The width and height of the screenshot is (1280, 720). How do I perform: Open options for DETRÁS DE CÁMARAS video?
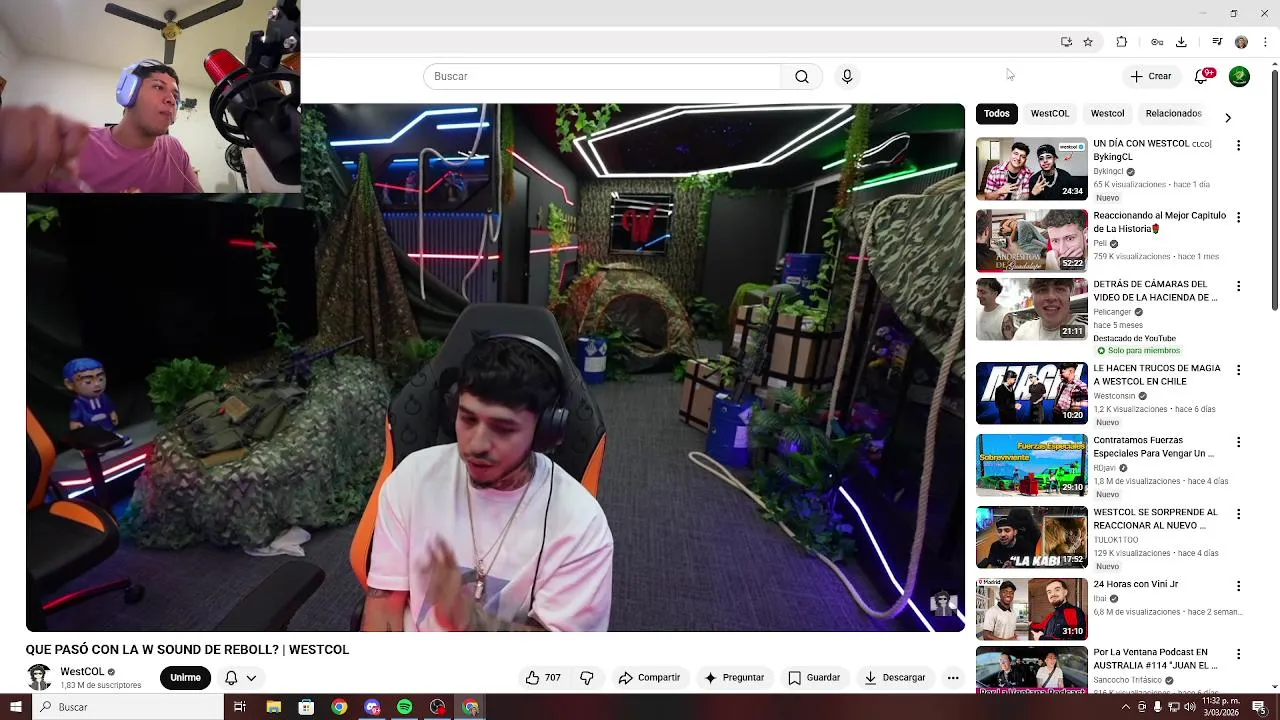[1238, 286]
